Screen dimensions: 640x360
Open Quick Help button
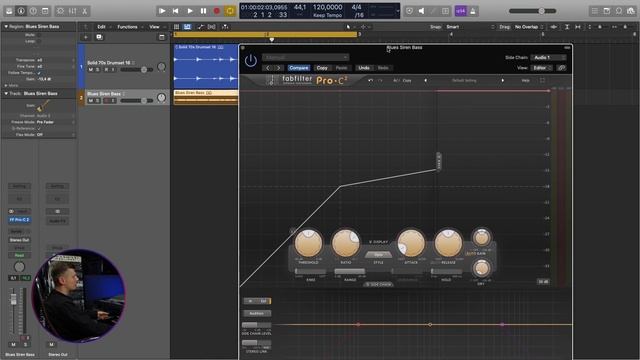click(x=33, y=11)
